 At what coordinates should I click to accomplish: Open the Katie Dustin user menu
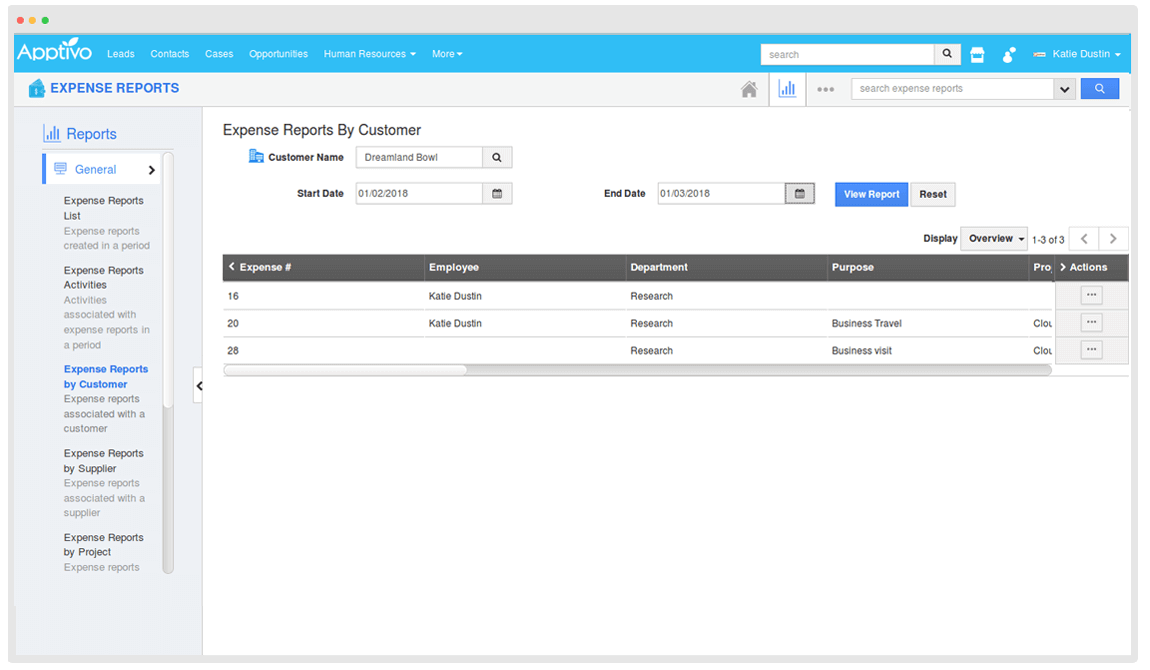[1085, 54]
